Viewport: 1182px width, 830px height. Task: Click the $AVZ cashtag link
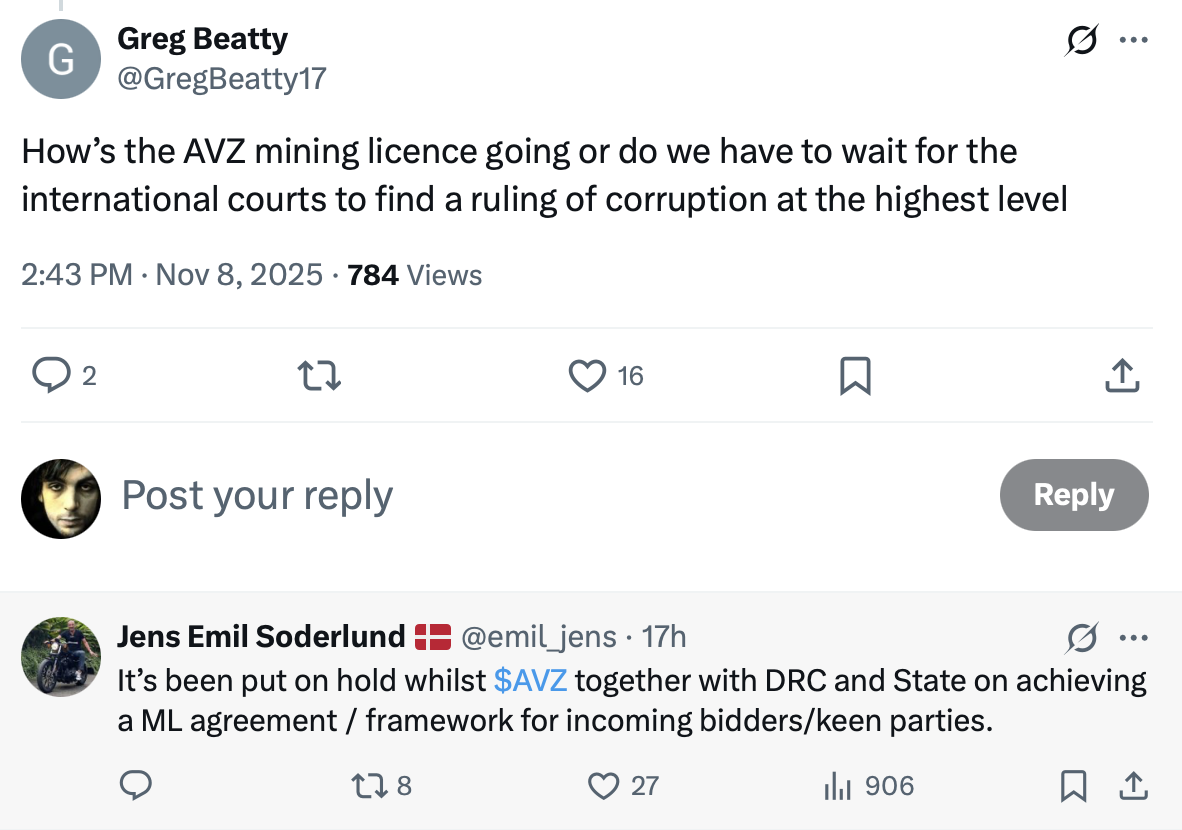(530, 681)
